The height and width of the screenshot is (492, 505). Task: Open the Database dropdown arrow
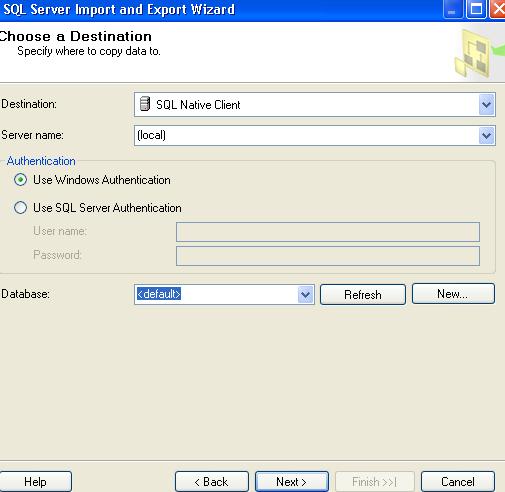coord(306,295)
